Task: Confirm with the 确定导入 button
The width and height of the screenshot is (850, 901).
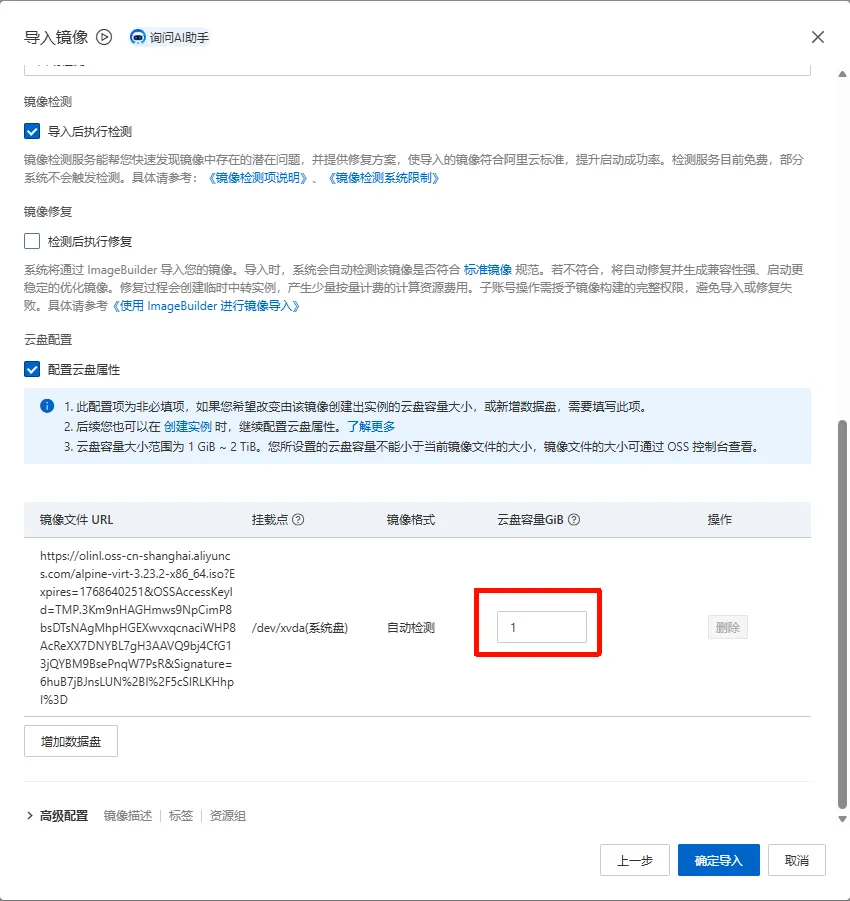Action: (718, 860)
